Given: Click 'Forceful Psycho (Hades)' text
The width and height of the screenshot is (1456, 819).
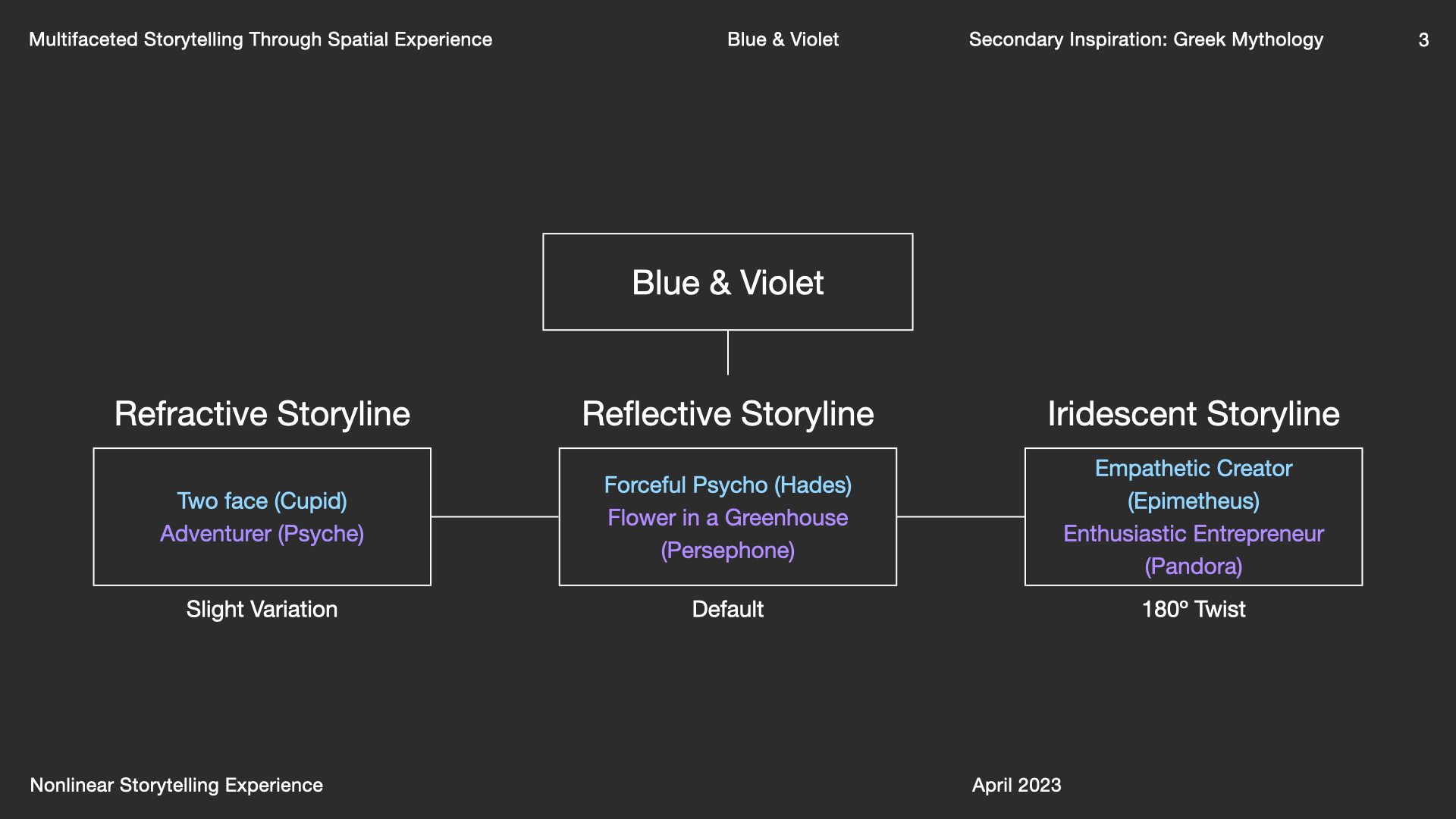Looking at the screenshot, I should 727,485.
